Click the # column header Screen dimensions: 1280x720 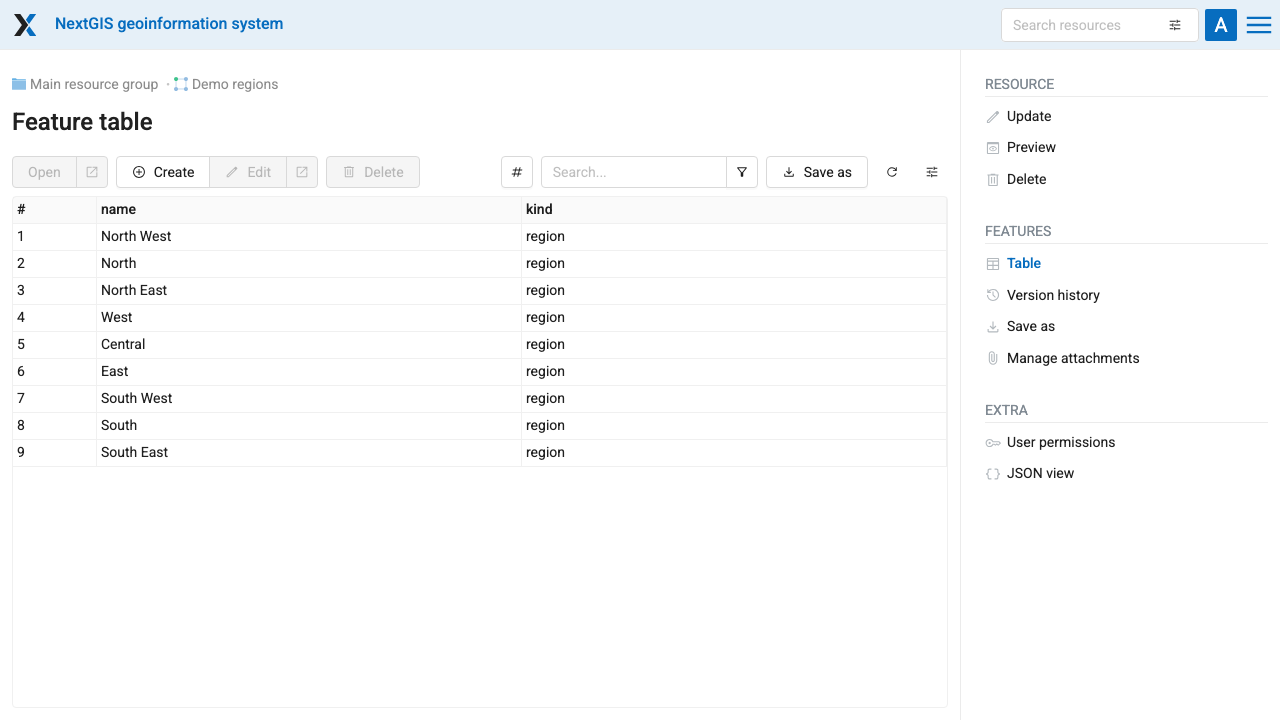[55, 210]
